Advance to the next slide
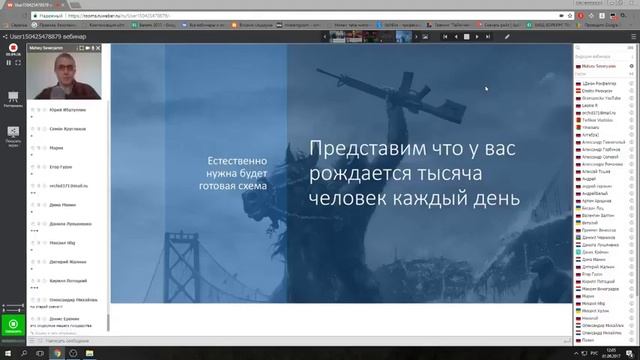Image resolution: width=640 pixels, height=360 pixels. pos(477,37)
